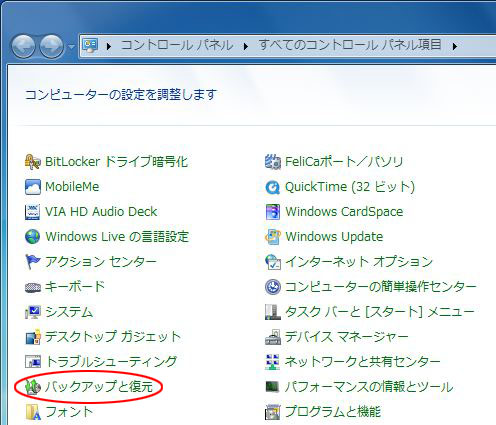This screenshot has height=425, width=496.
Task: Click the キーボード keyboard icon
Action: click(x=33, y=287)
